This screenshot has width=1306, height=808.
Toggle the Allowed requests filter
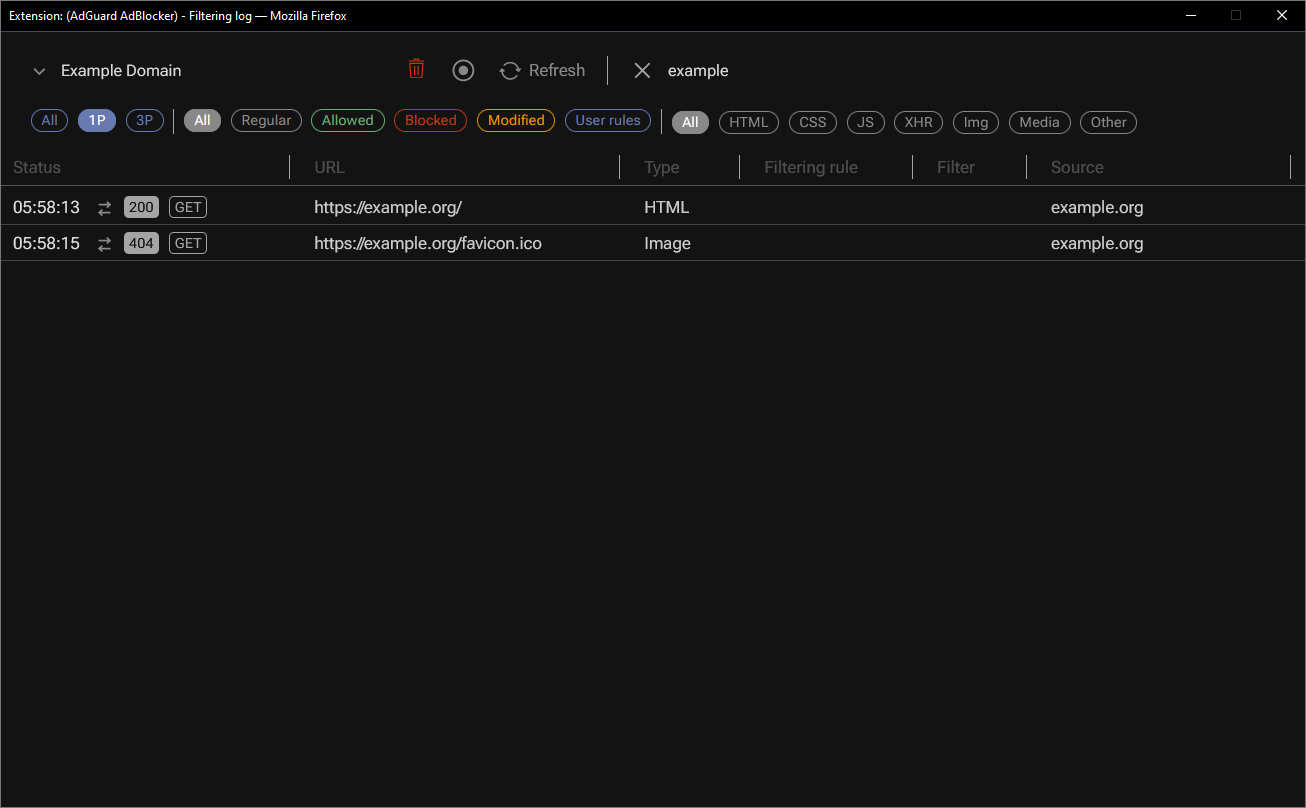(x=347, y=120)
